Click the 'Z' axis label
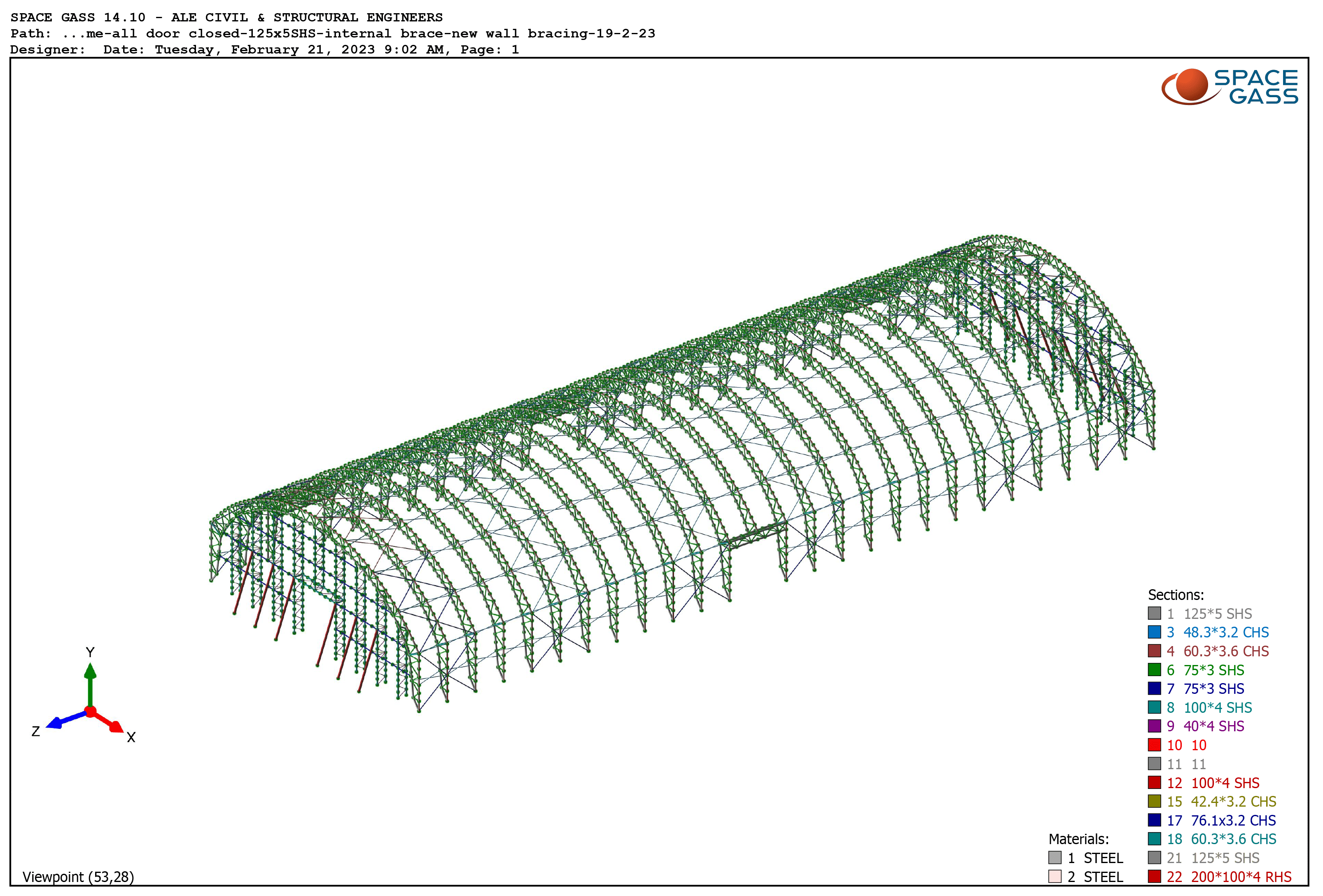Viewport: 1323px width, 896px height. [x=35, y=731]
